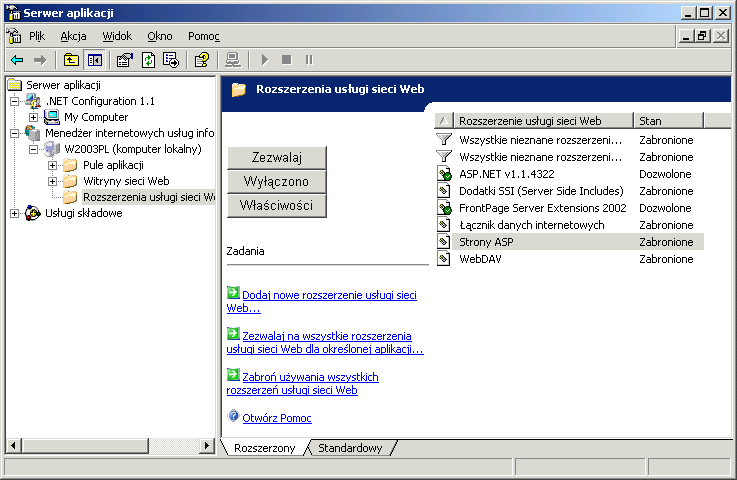This screenshot has width=737, height=480.
Task: Click the Export list toolbar icon
Action: [171, 60]
